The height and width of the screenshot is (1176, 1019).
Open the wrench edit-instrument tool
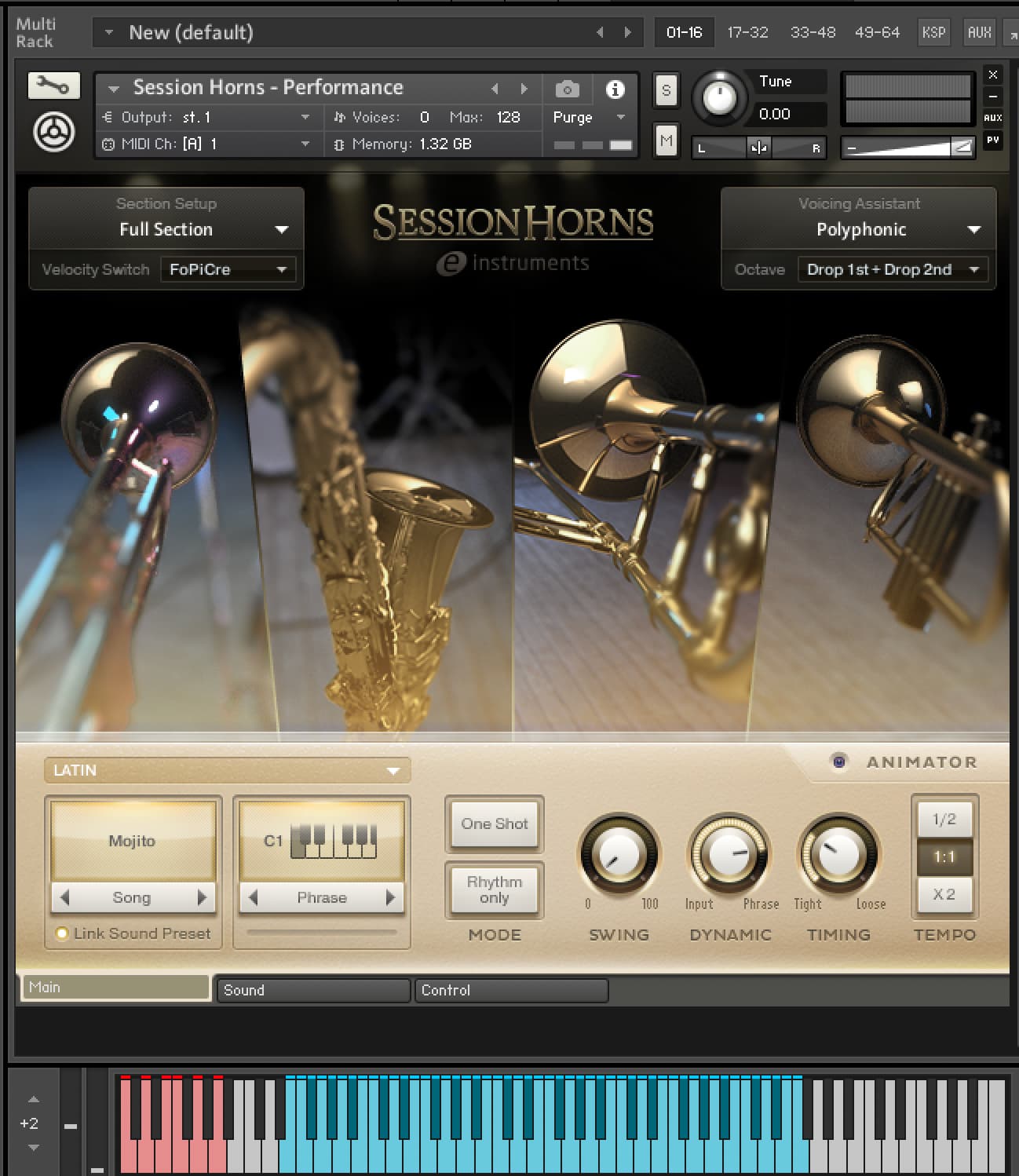(x=53, y=86)
